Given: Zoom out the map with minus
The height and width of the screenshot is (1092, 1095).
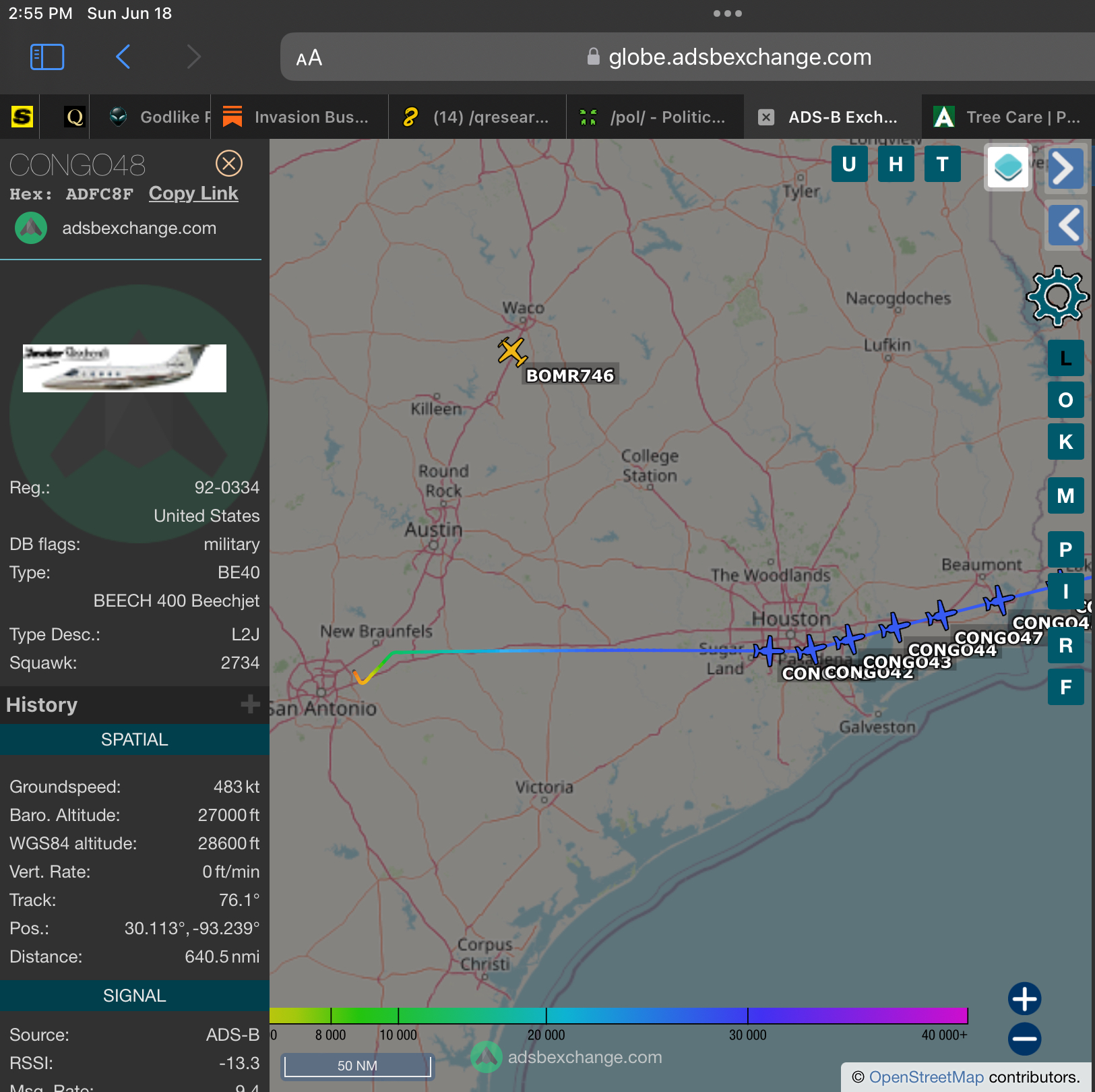Looking at the screenshot, I should click(x=1024, y=1039).
